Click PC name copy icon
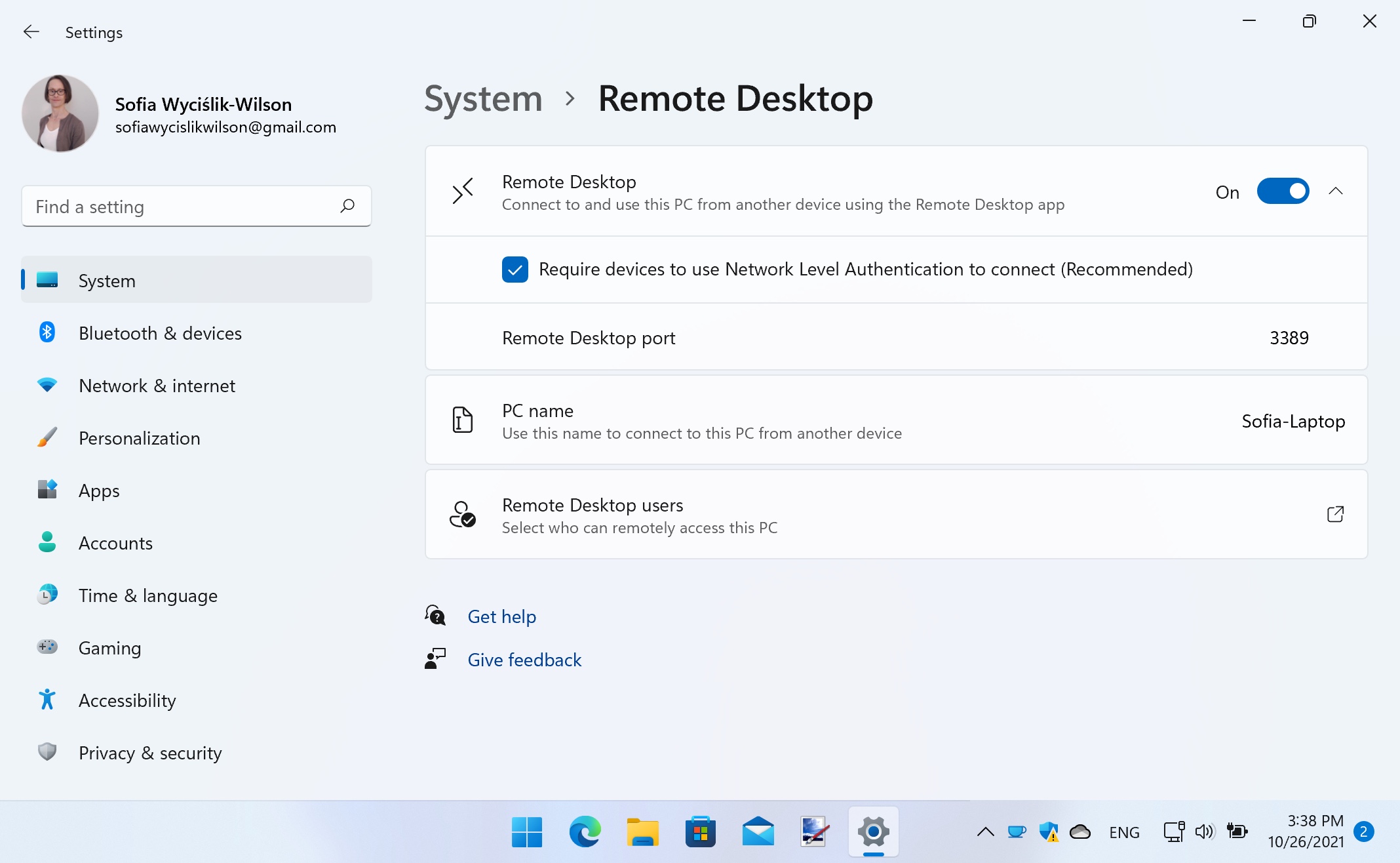This screenshot has height=863, width=1400. pos(463,420)
